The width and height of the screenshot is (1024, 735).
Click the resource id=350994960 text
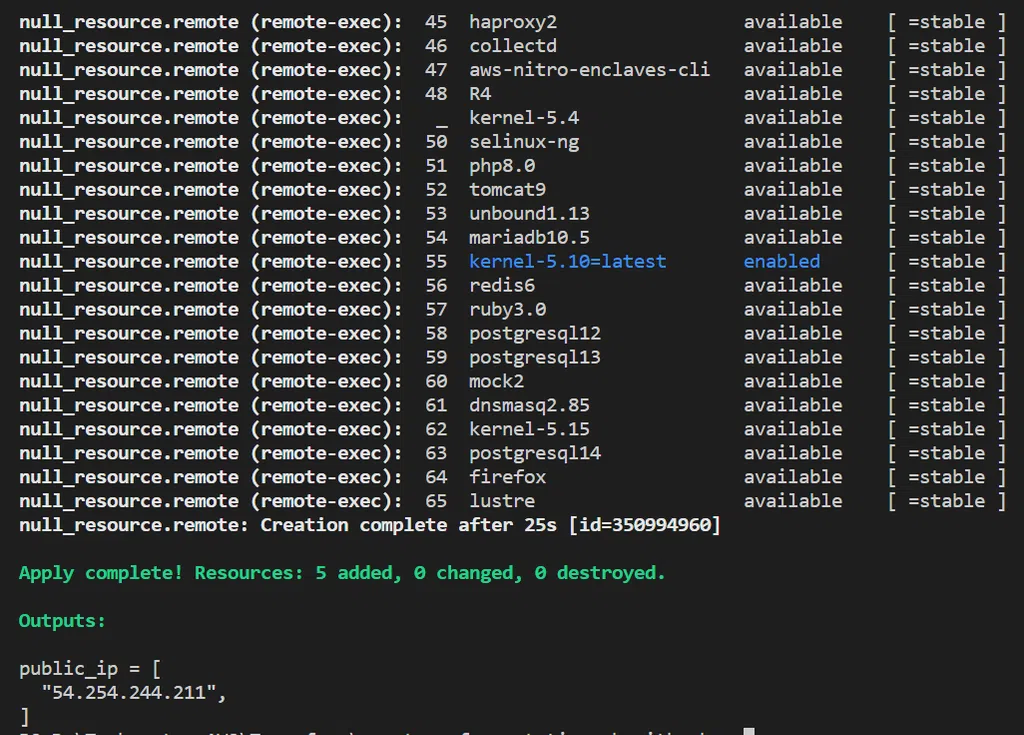pyautogui.click(x=644, y=525)
